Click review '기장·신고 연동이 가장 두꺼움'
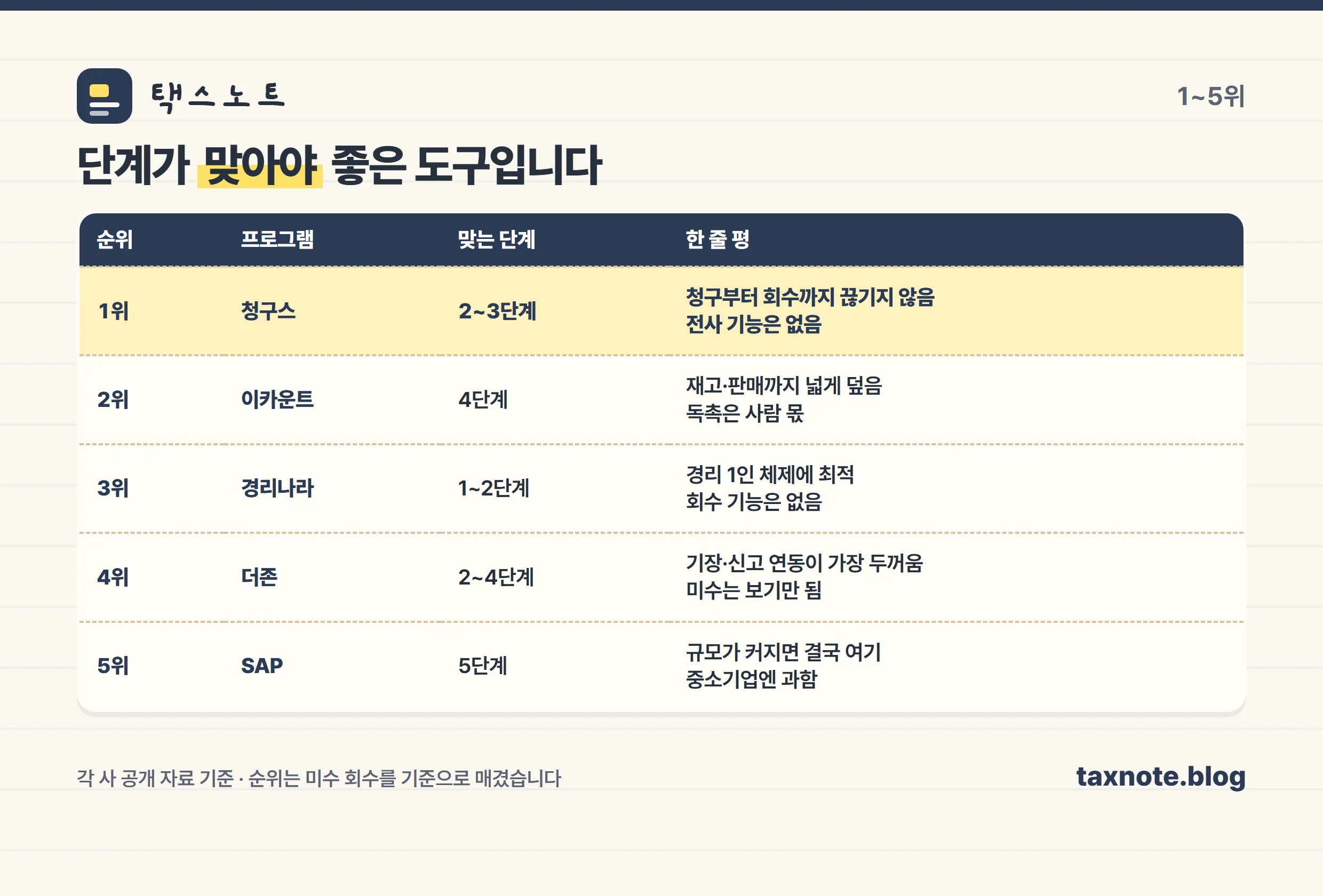The height and width of the screenshot is (896, 1323). (804, 564)
